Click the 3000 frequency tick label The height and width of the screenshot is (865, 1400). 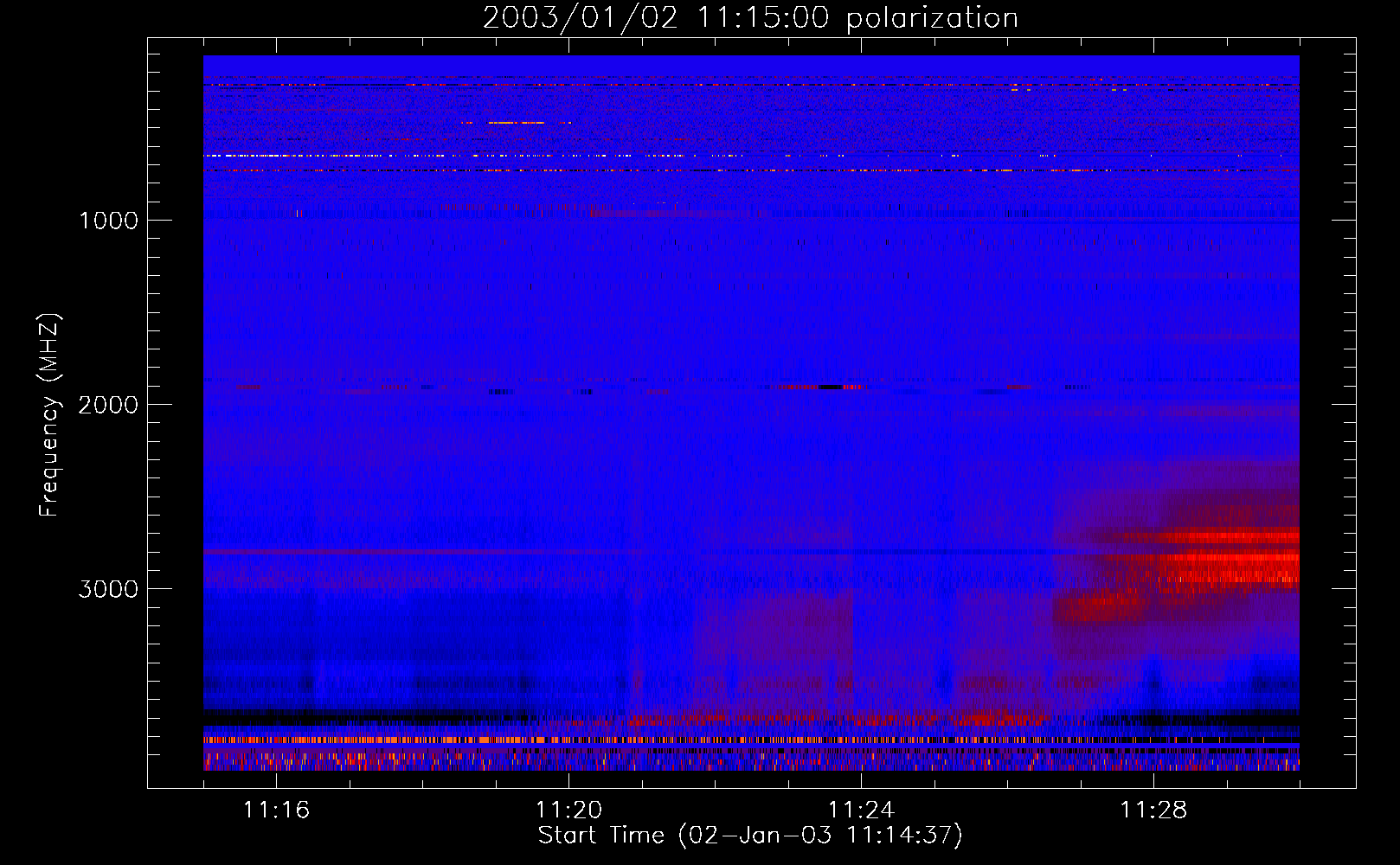point(108,589)
